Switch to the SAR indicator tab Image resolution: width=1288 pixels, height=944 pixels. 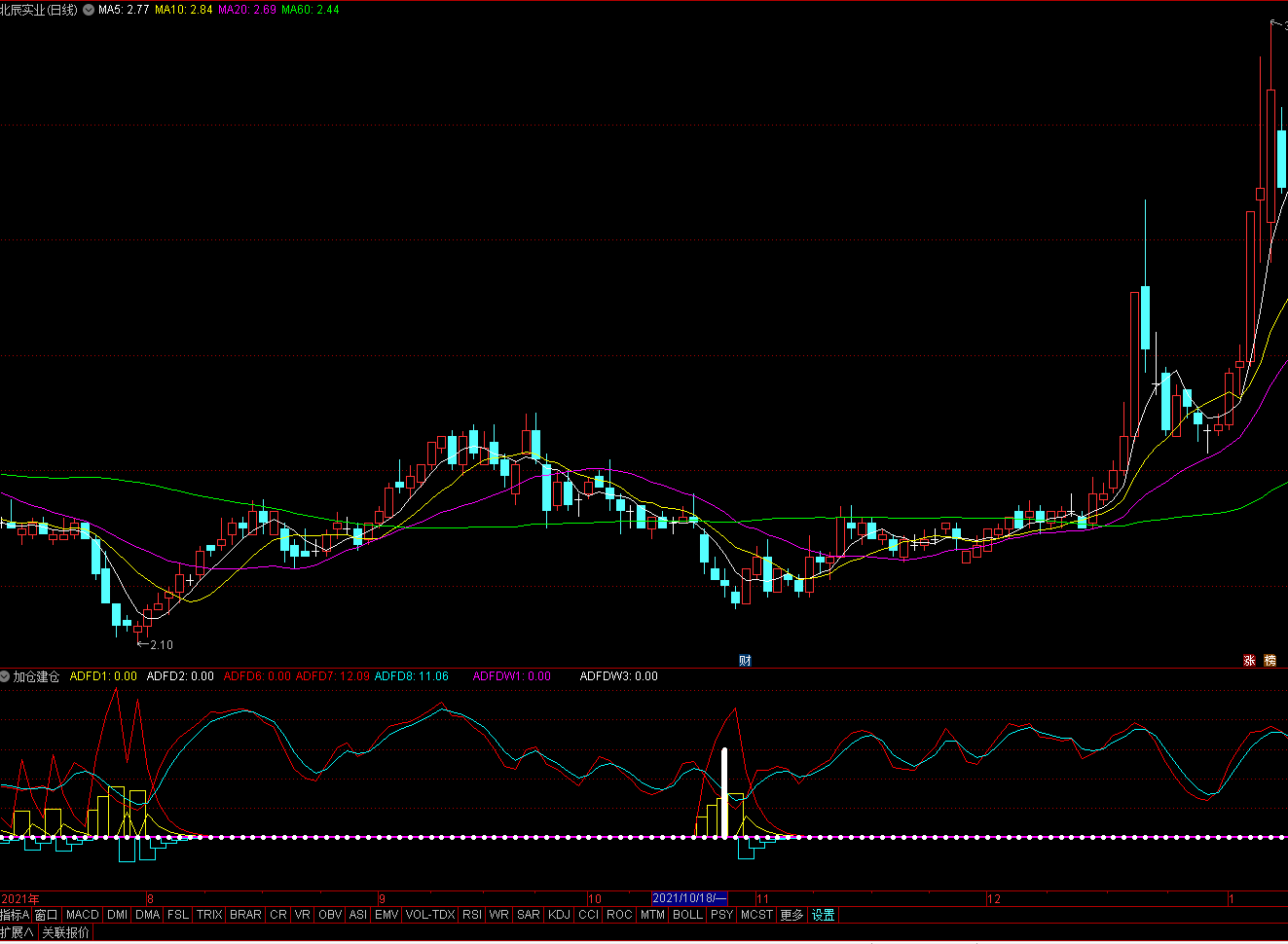pos(529,915)
